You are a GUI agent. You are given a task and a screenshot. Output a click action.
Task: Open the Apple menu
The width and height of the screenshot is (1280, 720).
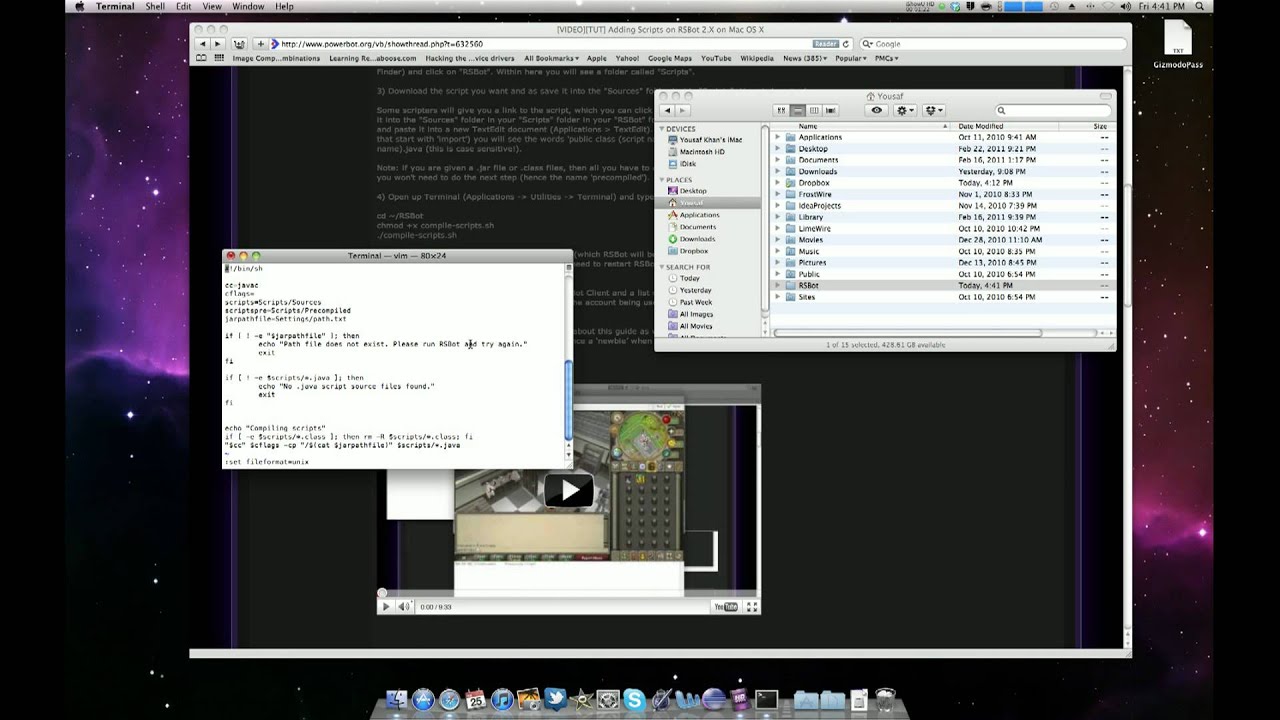pos(79,6)
